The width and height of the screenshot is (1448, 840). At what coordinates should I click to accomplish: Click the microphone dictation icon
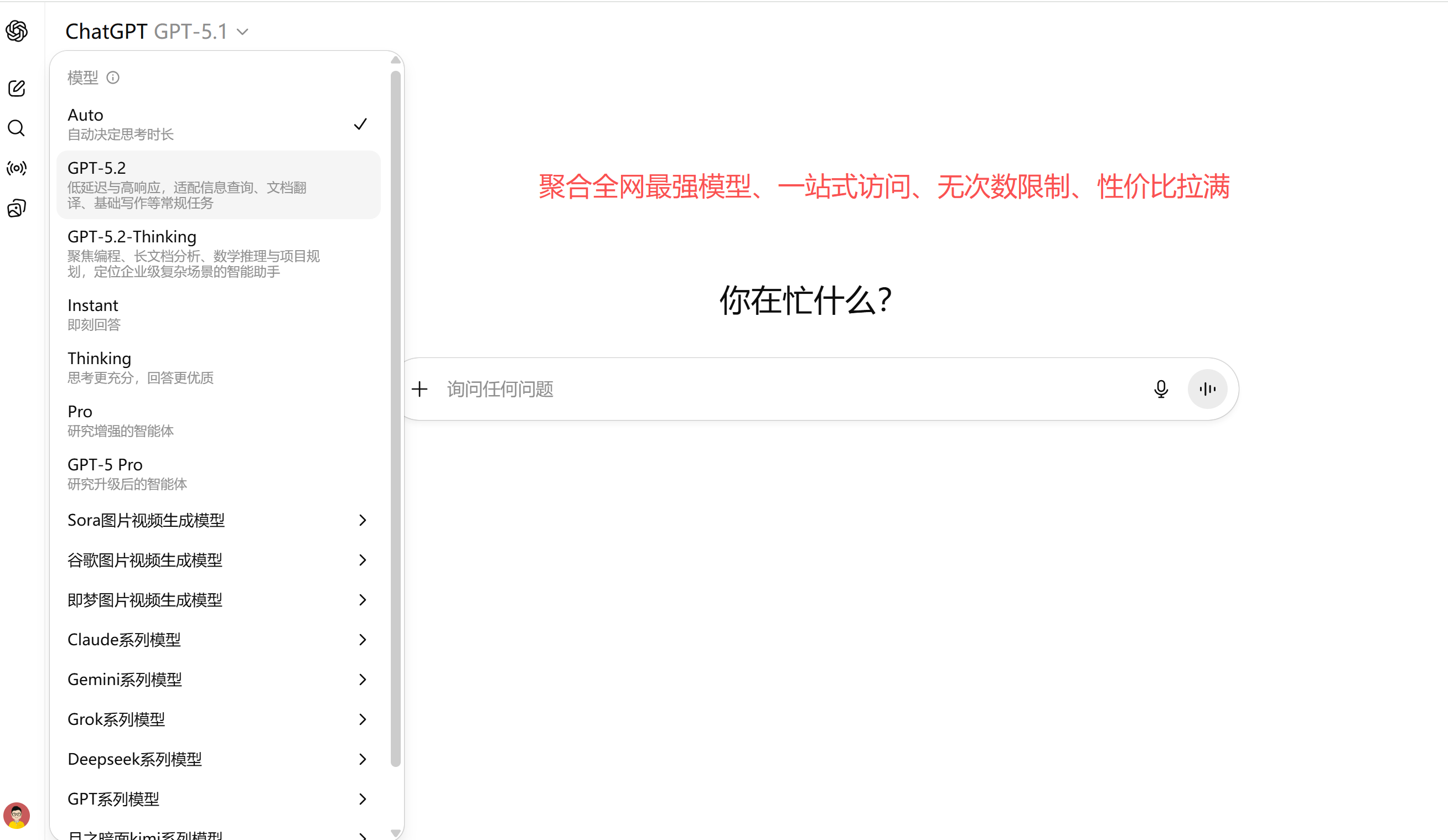pos(1161,389)
